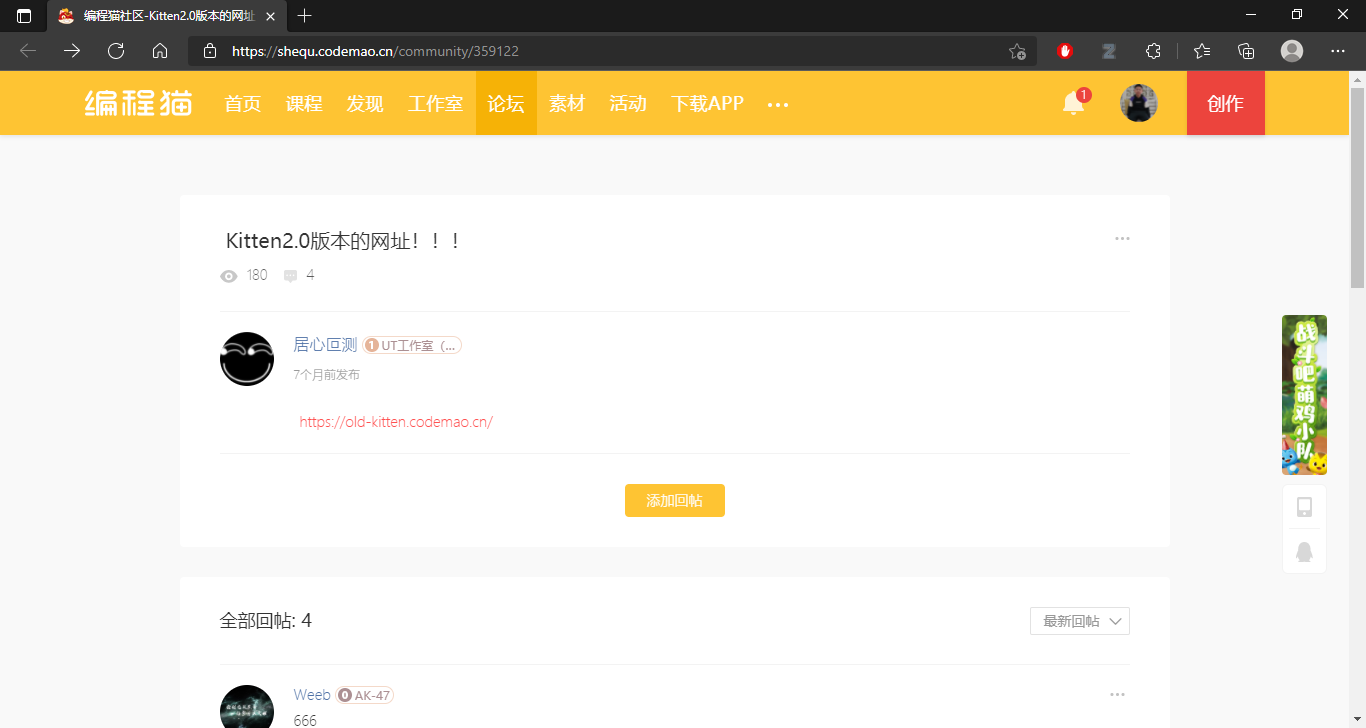Reload the page with the refresh icon
This screenshot has height=728, width=1366.
[x=116, y=51]
